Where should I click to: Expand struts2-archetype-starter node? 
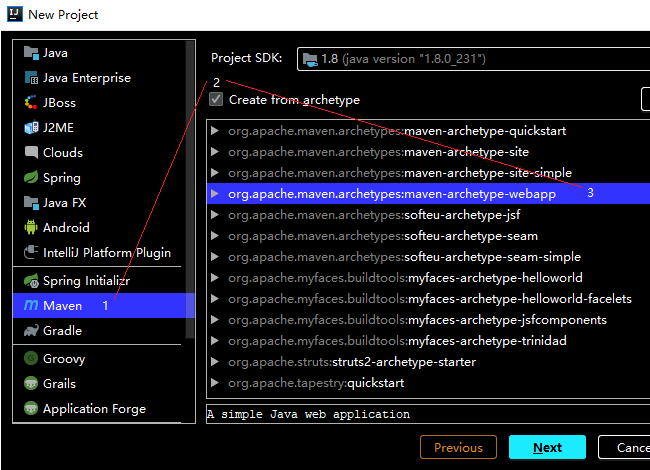click(215, 362)
